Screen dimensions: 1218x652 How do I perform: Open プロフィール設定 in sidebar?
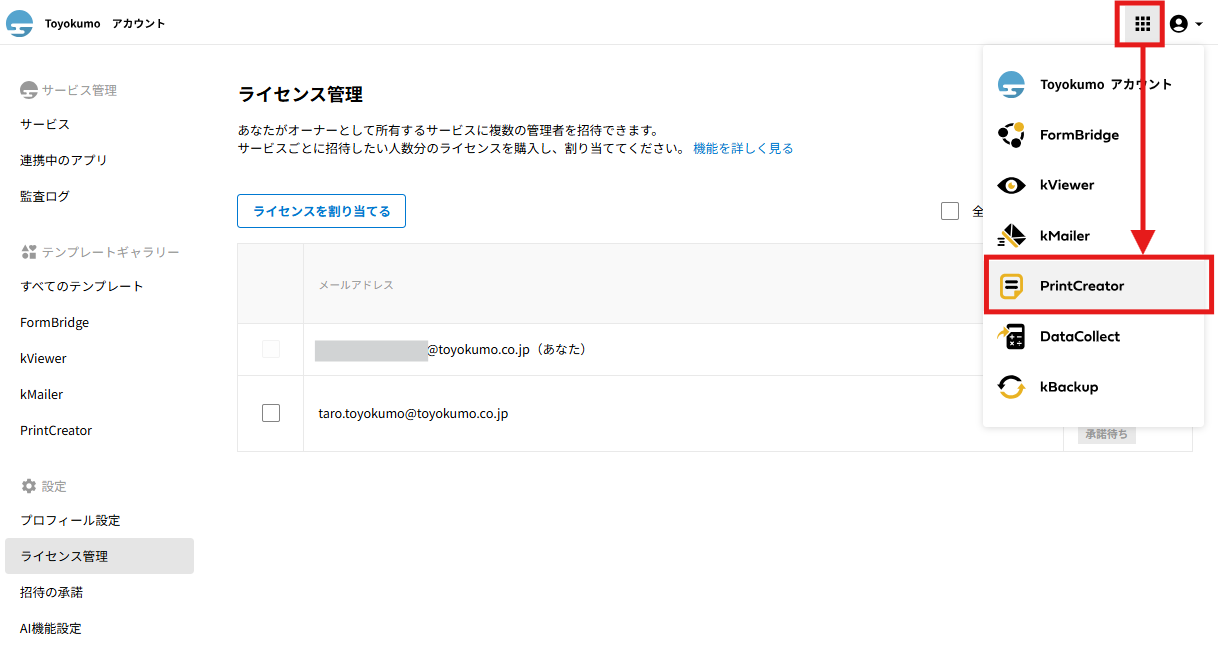[x=70, y=520]
